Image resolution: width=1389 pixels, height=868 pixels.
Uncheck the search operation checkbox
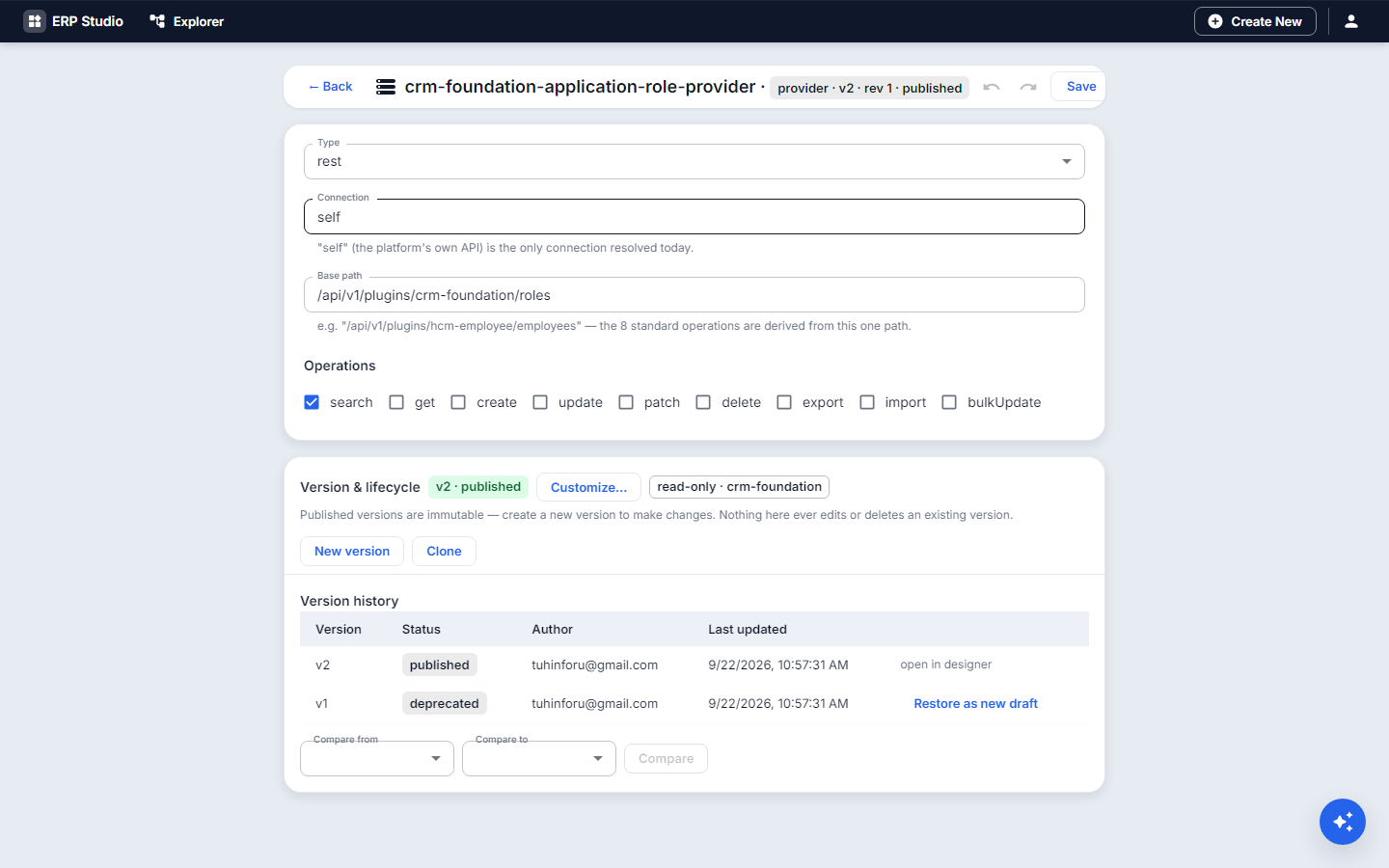pos(312,402)
